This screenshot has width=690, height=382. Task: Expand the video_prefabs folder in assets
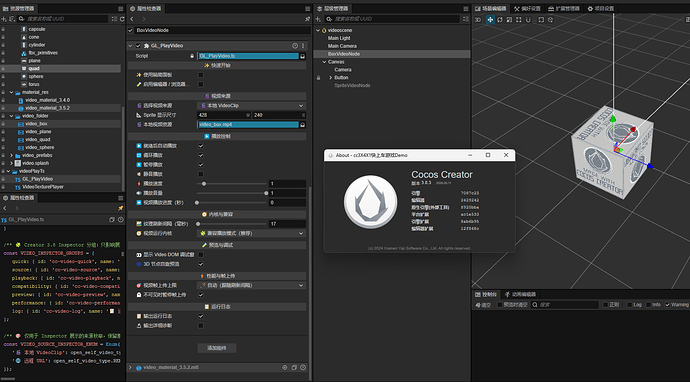pyautogui.click(x=12, y=155)
